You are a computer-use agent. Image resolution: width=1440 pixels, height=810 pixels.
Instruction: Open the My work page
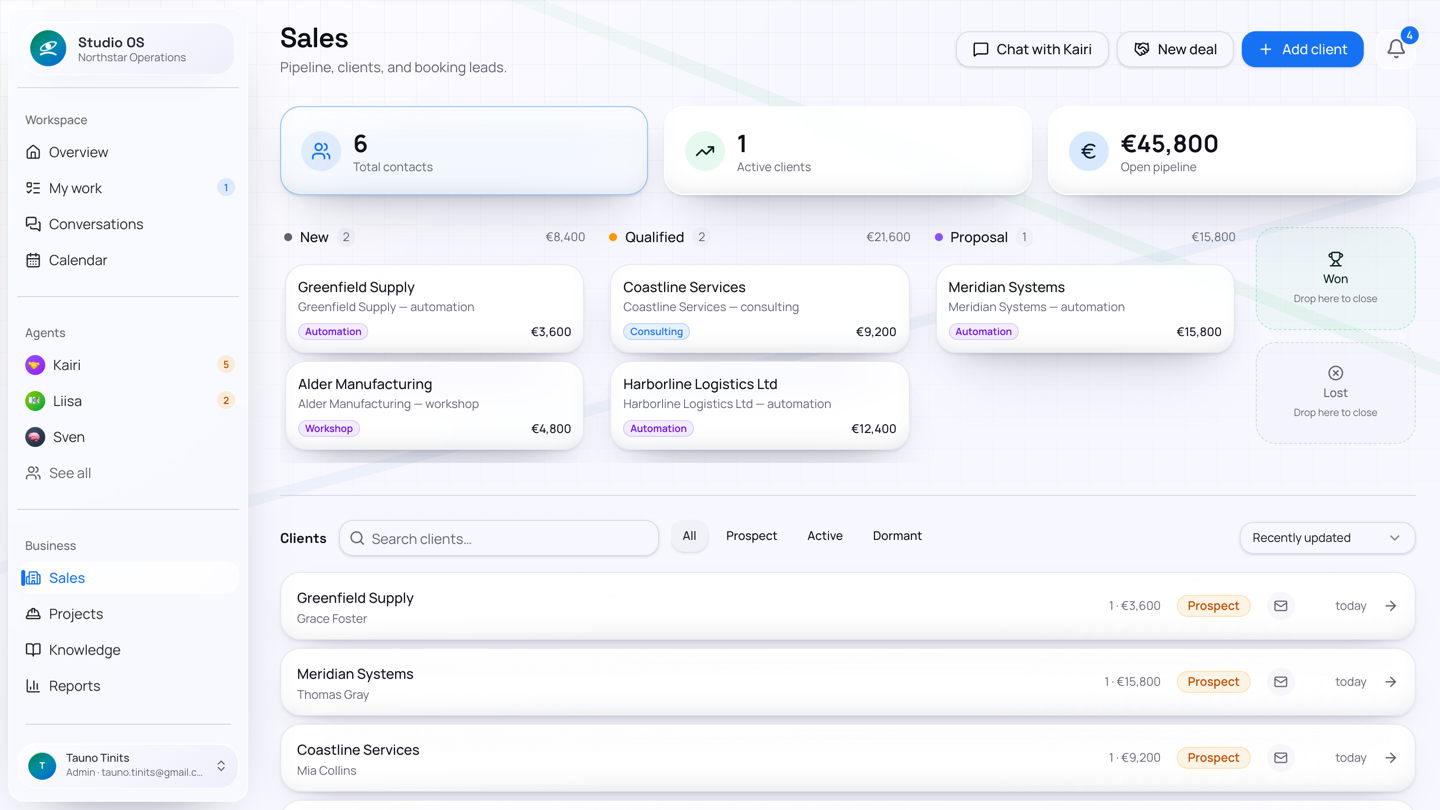[128, 188]
